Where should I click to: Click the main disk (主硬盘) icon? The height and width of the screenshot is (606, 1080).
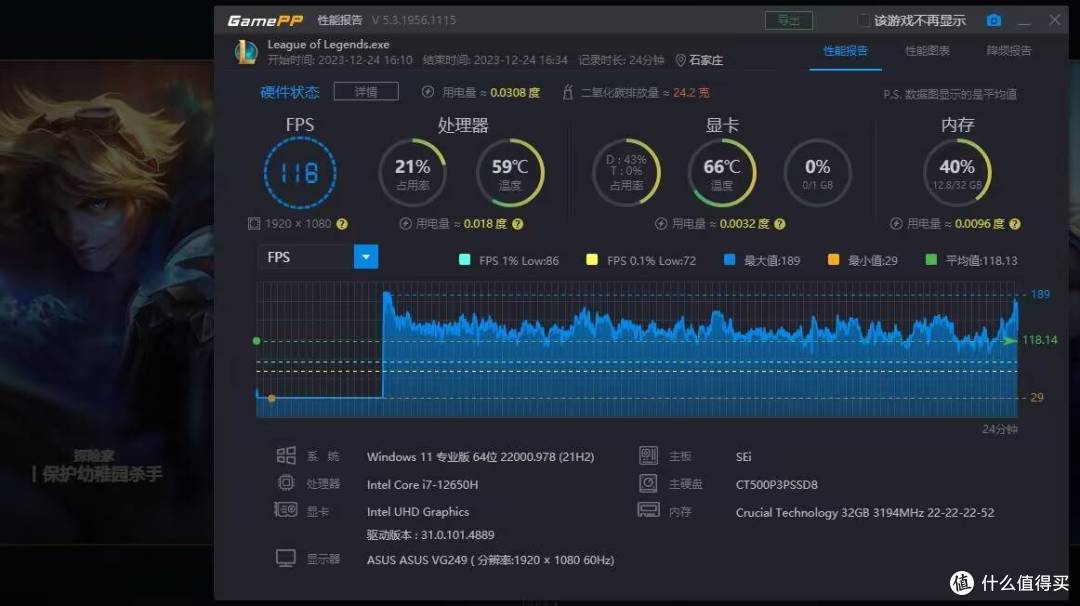pos(648,483)
